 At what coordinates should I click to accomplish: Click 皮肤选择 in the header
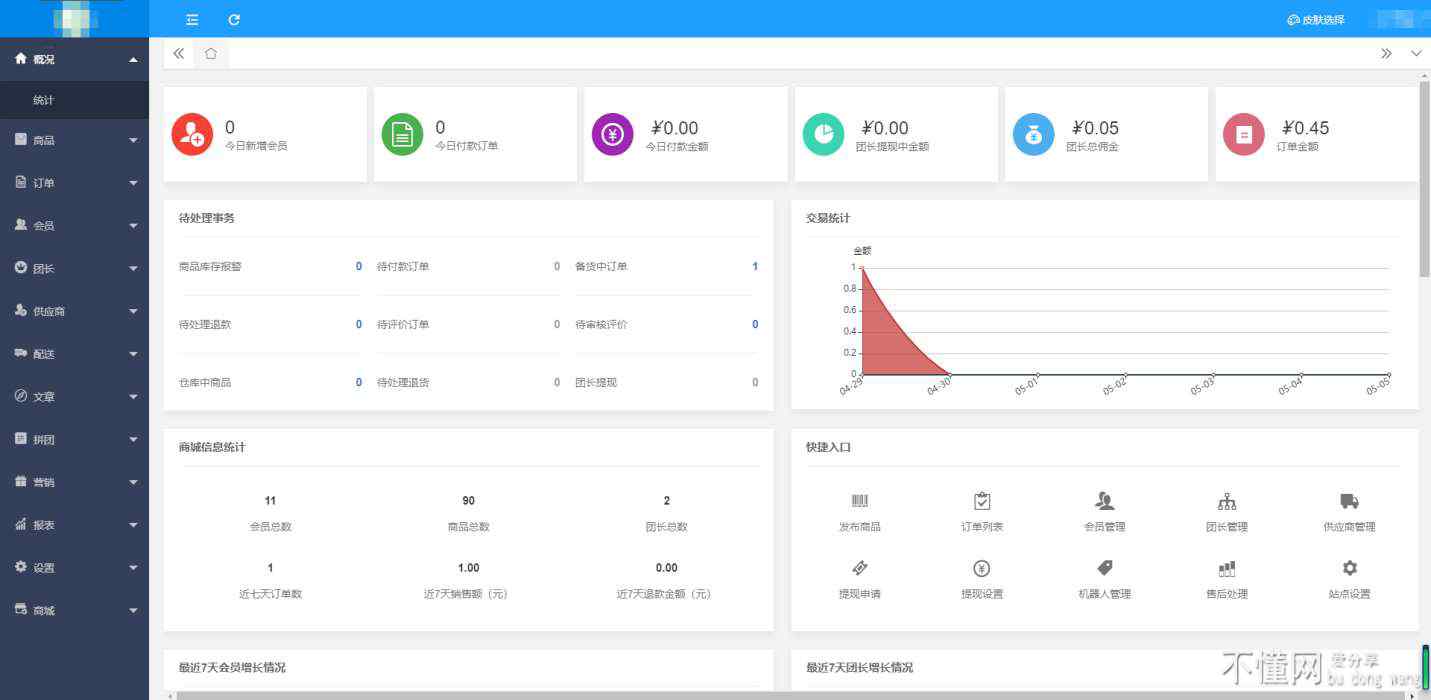tap(1315, 20)
